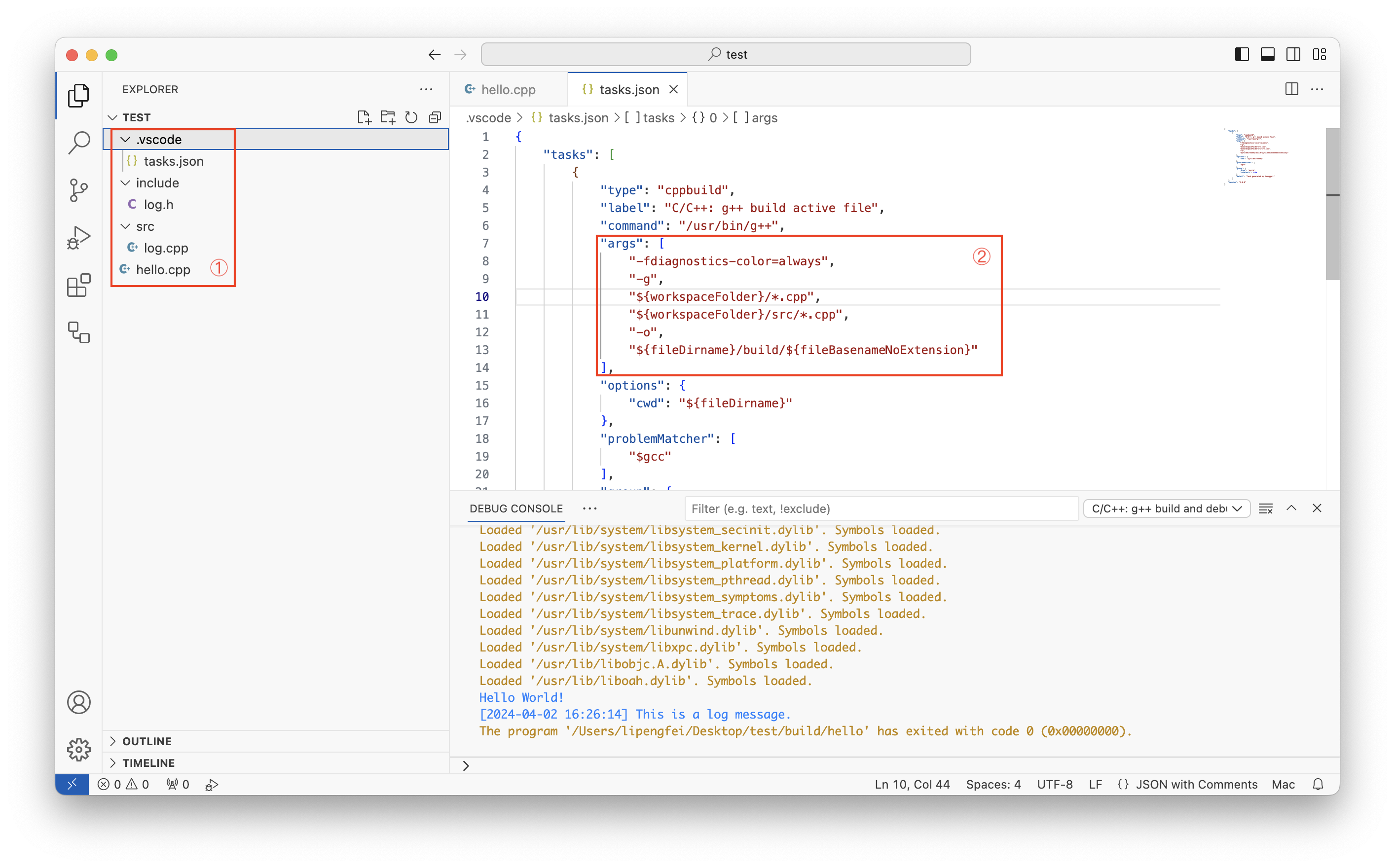Go back using the left arrow
1395x868 pixels.
pyautogui.click(x=435, y=55)
